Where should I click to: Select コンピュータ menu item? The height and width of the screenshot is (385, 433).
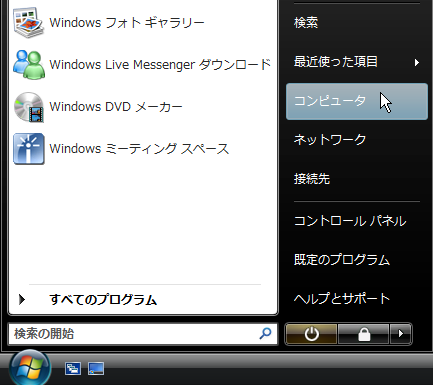[x=357, y=101]
